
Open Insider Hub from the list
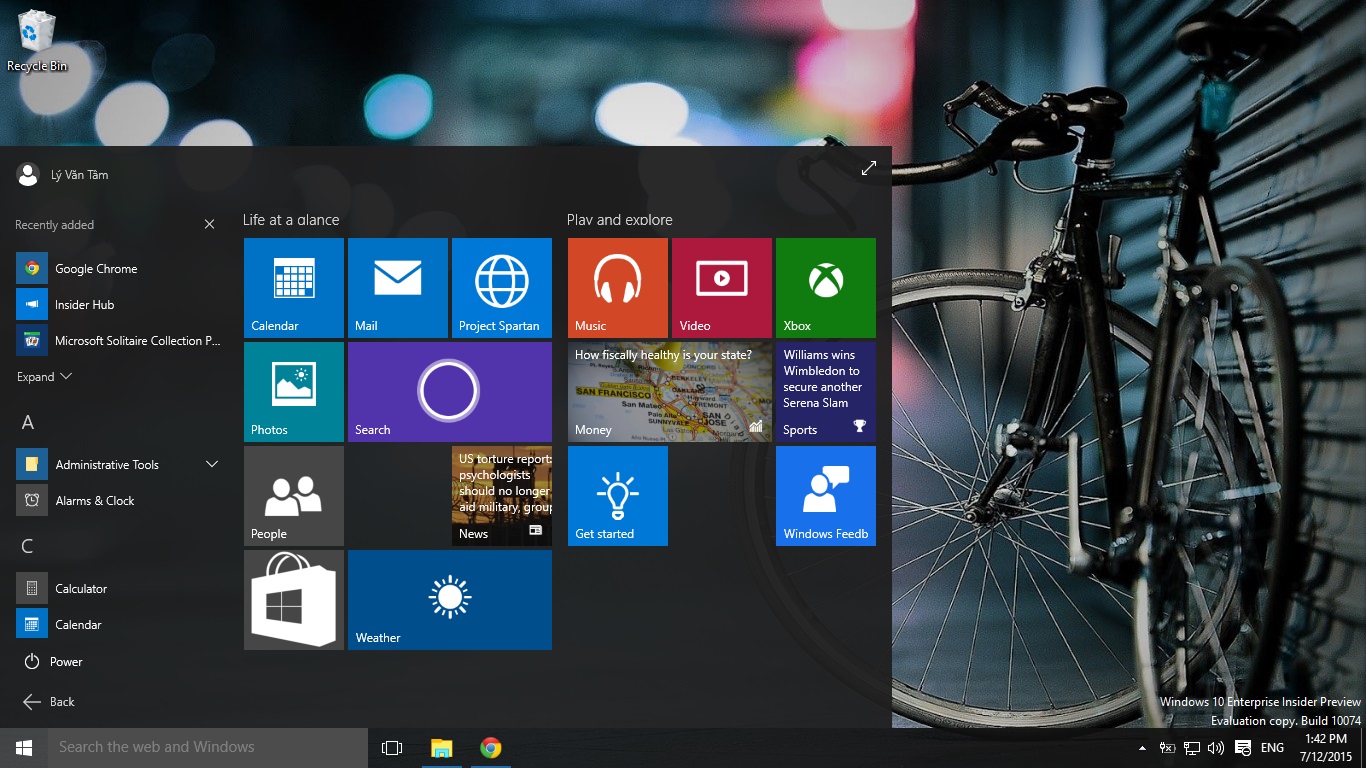(118, 304)
